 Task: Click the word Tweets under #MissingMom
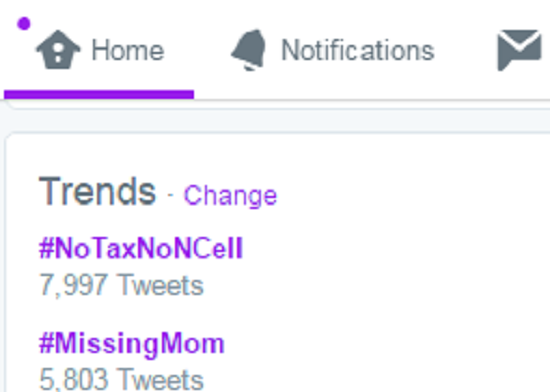point(160,379)
